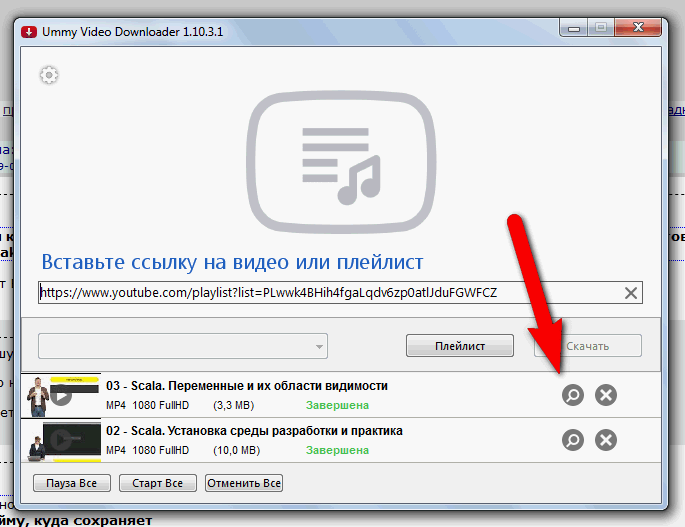
Task: Open the 02 - Scala video thumbnail
Action: pos(61,440)
